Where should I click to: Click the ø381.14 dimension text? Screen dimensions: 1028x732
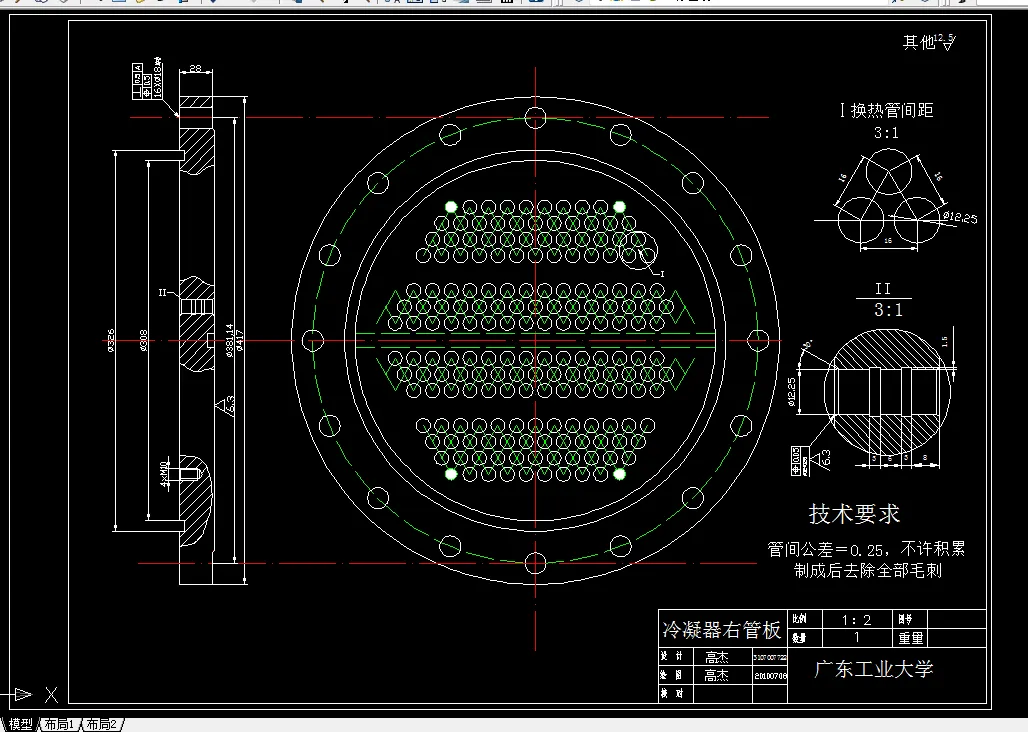(x=229, y=340)
